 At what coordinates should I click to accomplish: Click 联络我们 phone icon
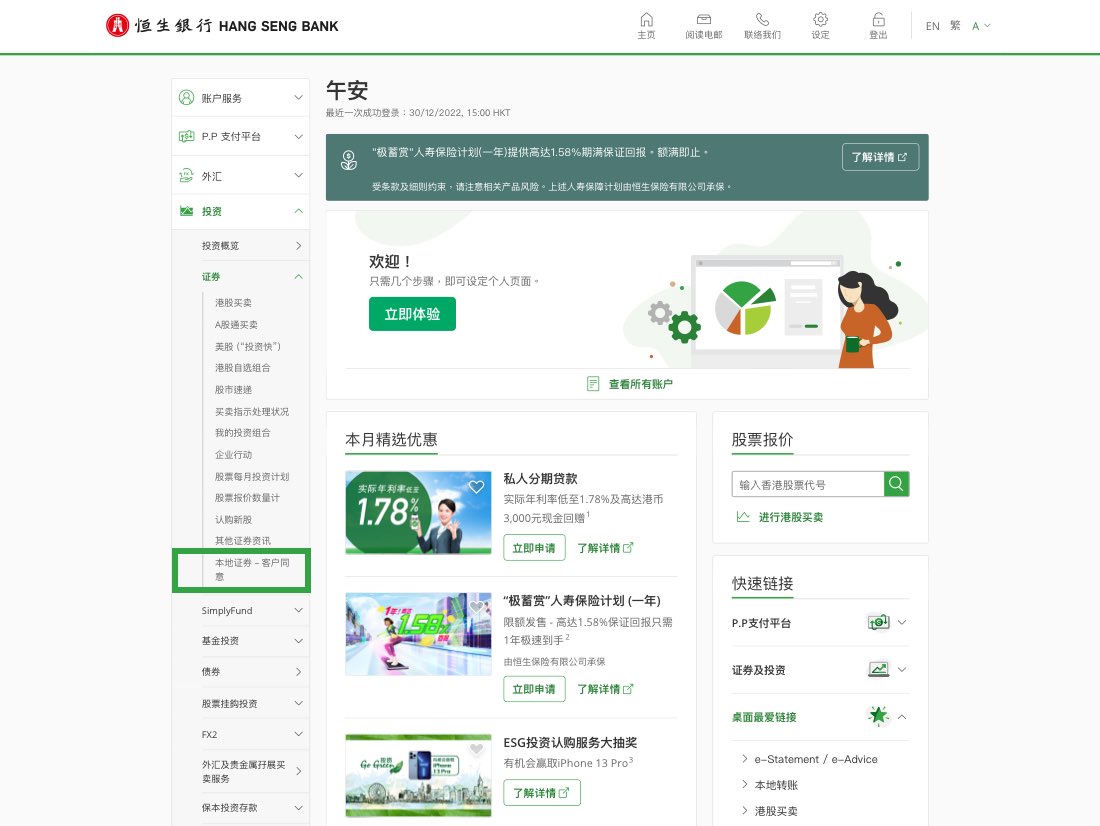tap(763, 20)
